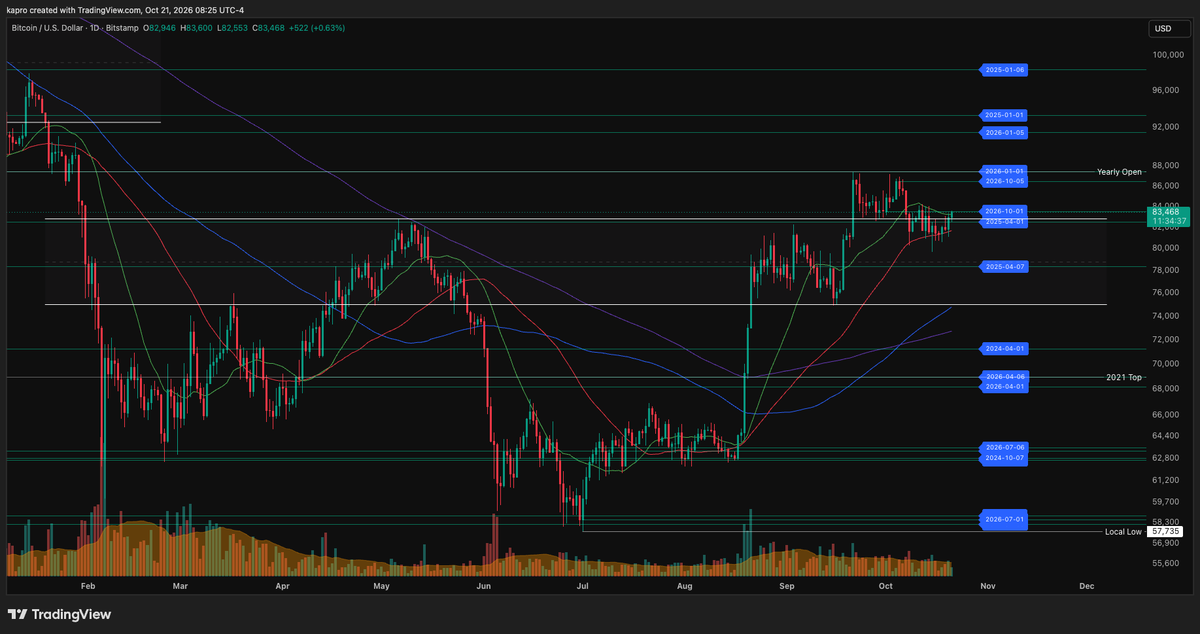Screen dimensions: 1200x634
Task: Select the 2026-01-05 level label
Action: 1005,132
